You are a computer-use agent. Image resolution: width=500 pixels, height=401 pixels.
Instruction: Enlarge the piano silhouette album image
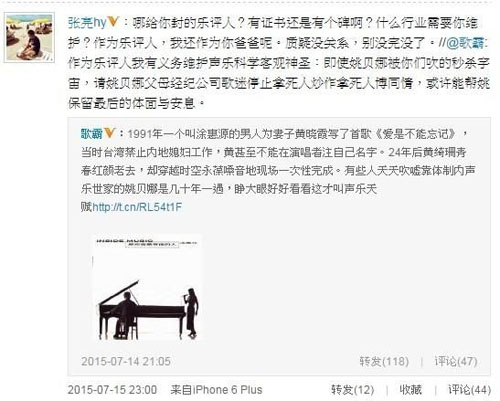pos(147,288)
